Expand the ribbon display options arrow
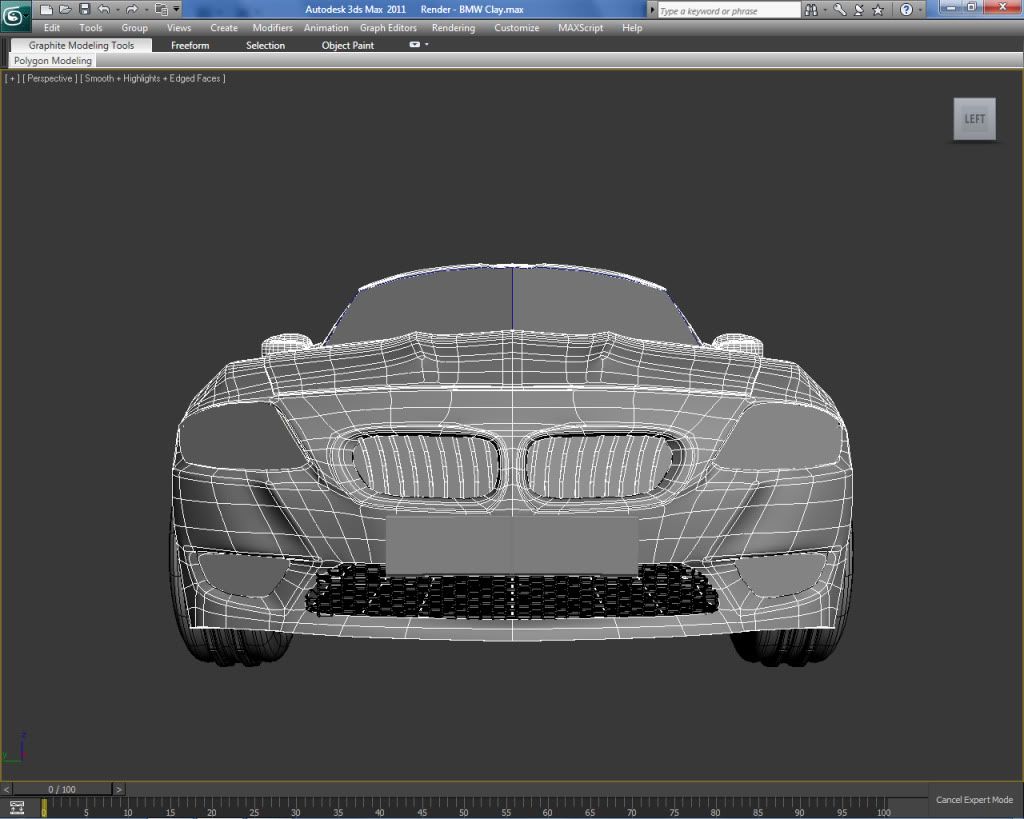The image size is (1024, 819). (426, 44)
